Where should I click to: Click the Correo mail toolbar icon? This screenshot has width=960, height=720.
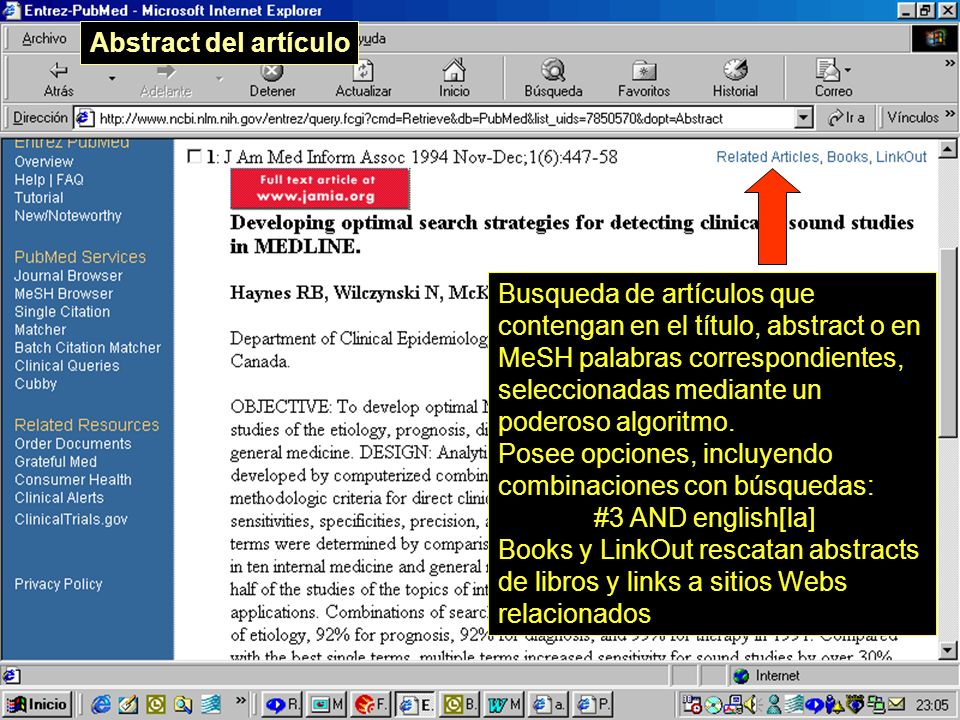click(833, 78)
